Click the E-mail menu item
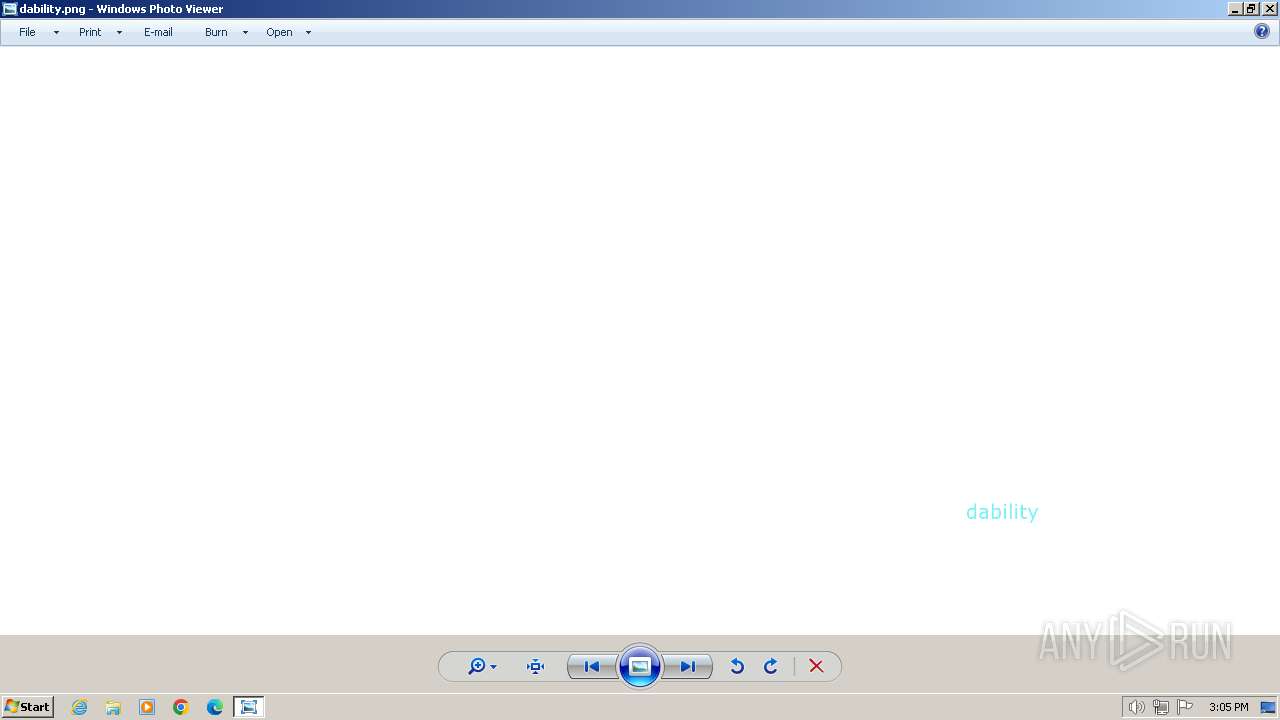Screen dimensions: 1280x720 158,32
